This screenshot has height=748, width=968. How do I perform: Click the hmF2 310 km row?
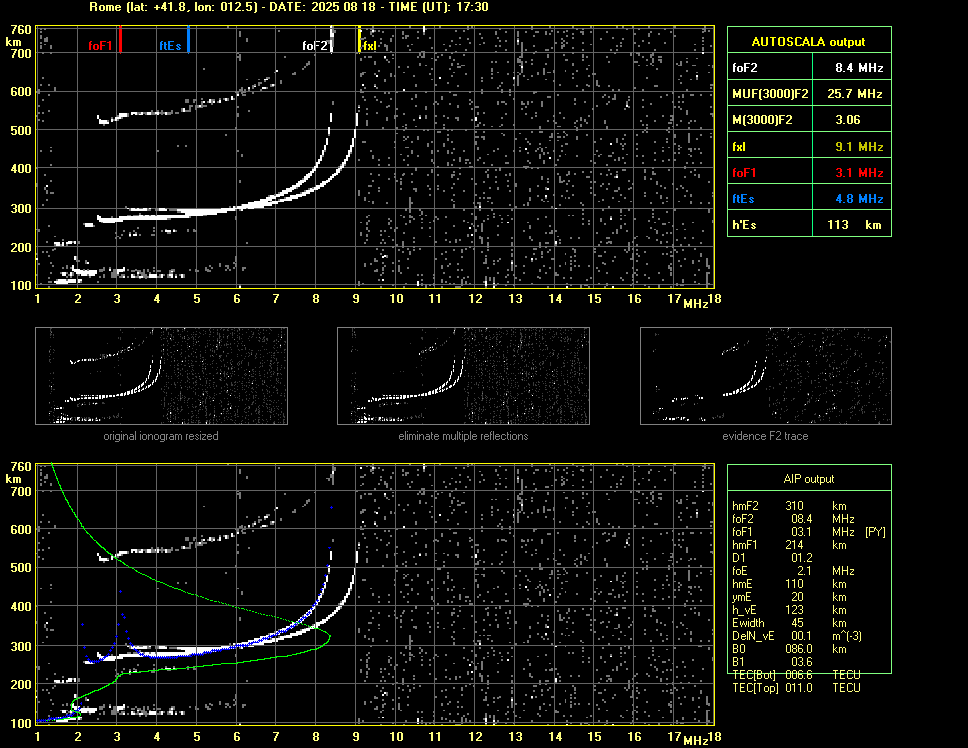[x=791, y=505]
